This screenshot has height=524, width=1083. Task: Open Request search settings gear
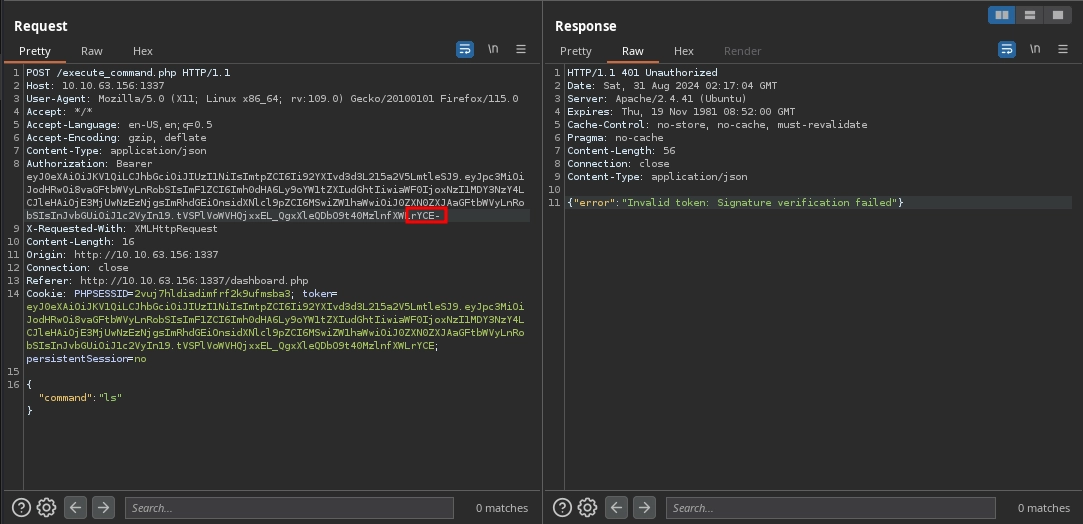pos(46,508)
